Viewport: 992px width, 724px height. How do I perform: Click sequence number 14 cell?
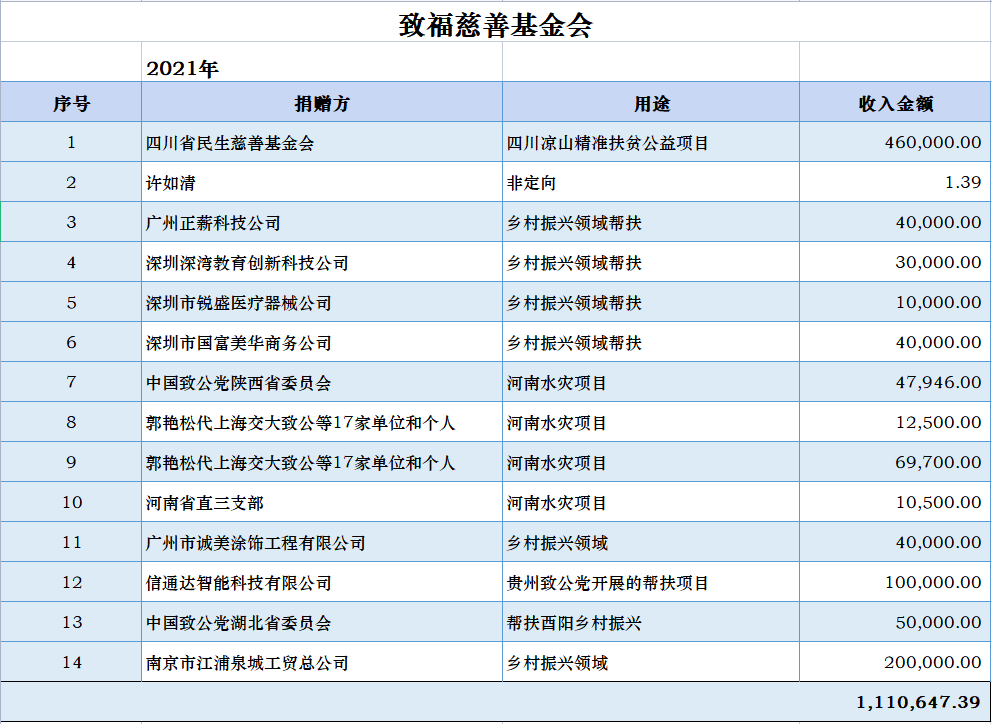coord(71,661)
